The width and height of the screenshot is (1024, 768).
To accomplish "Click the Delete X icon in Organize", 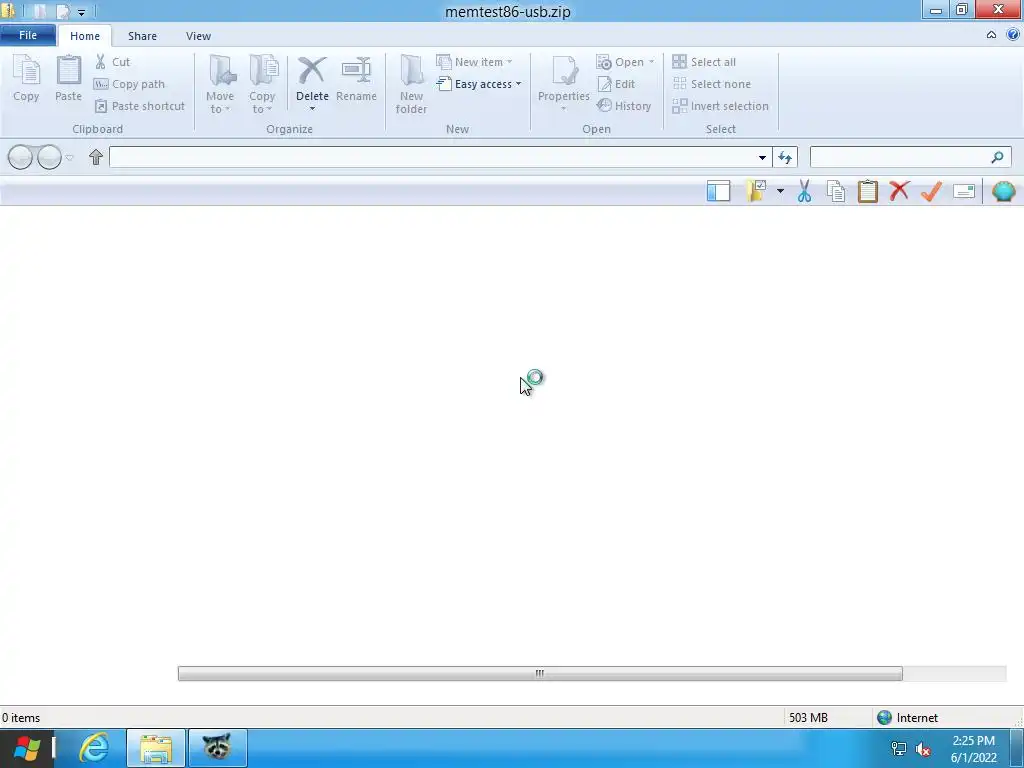I will pos(312,71).
